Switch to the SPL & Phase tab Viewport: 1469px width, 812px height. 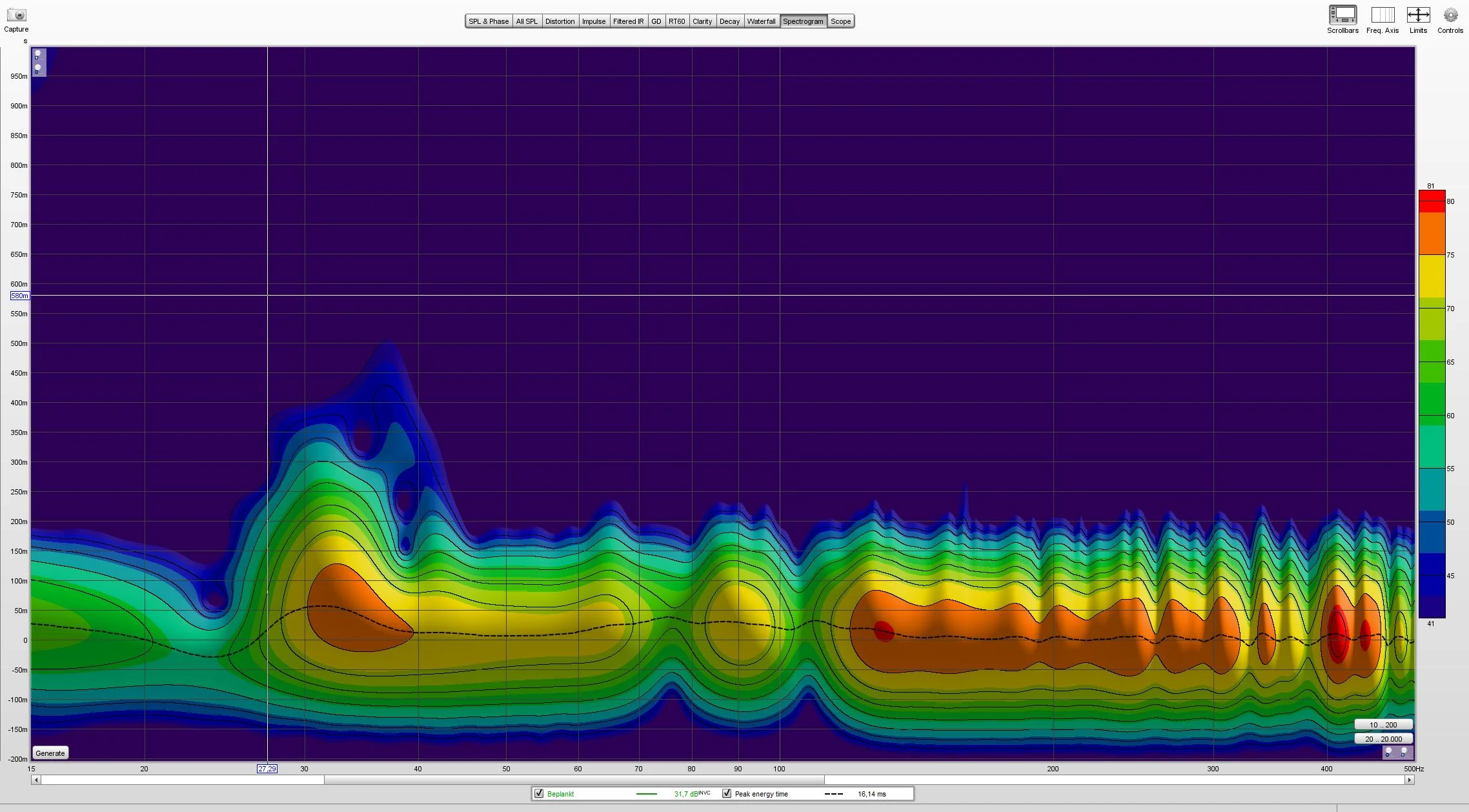[x=489, y=21]
